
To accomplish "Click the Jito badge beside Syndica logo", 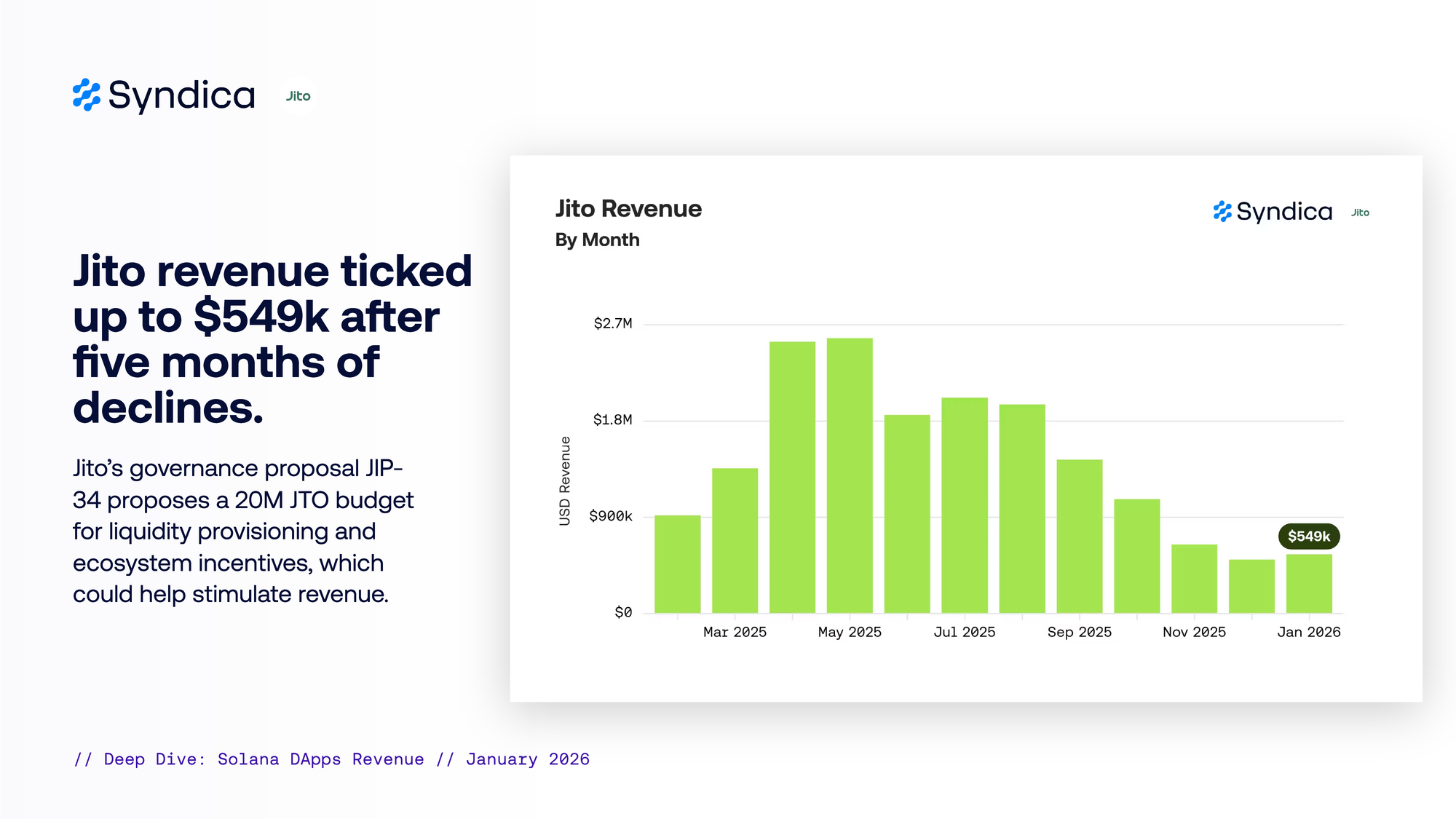I will 298,96.
